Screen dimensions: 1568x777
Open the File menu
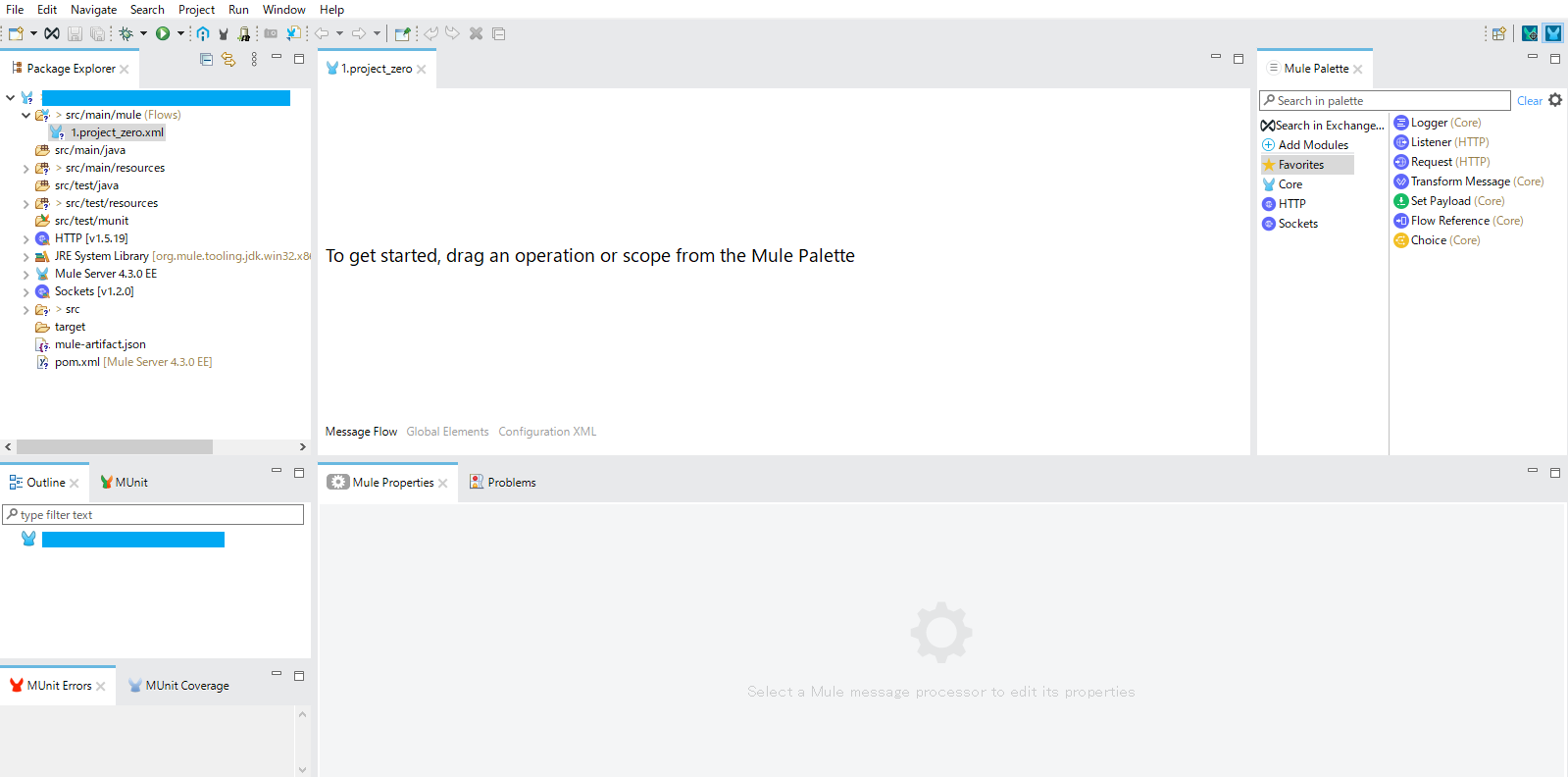coord(15,10)
